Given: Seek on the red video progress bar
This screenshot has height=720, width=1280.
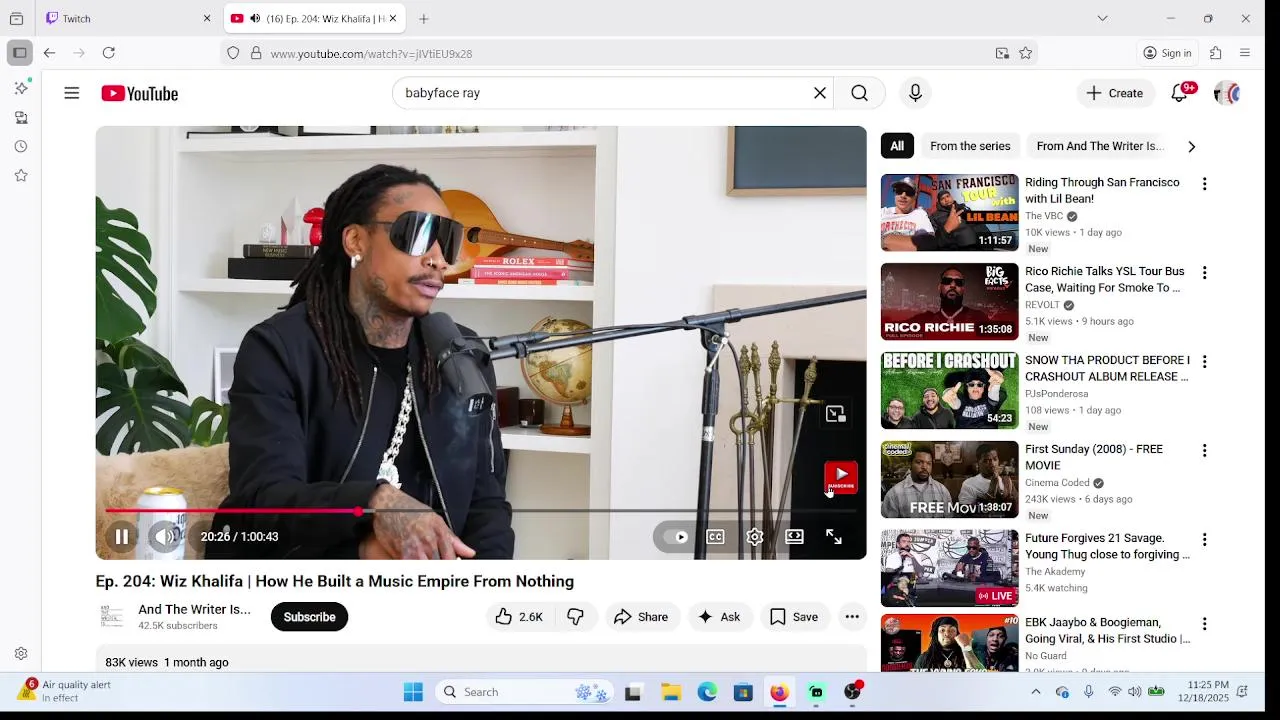Looking at the screenshot, I should [481, 511].
